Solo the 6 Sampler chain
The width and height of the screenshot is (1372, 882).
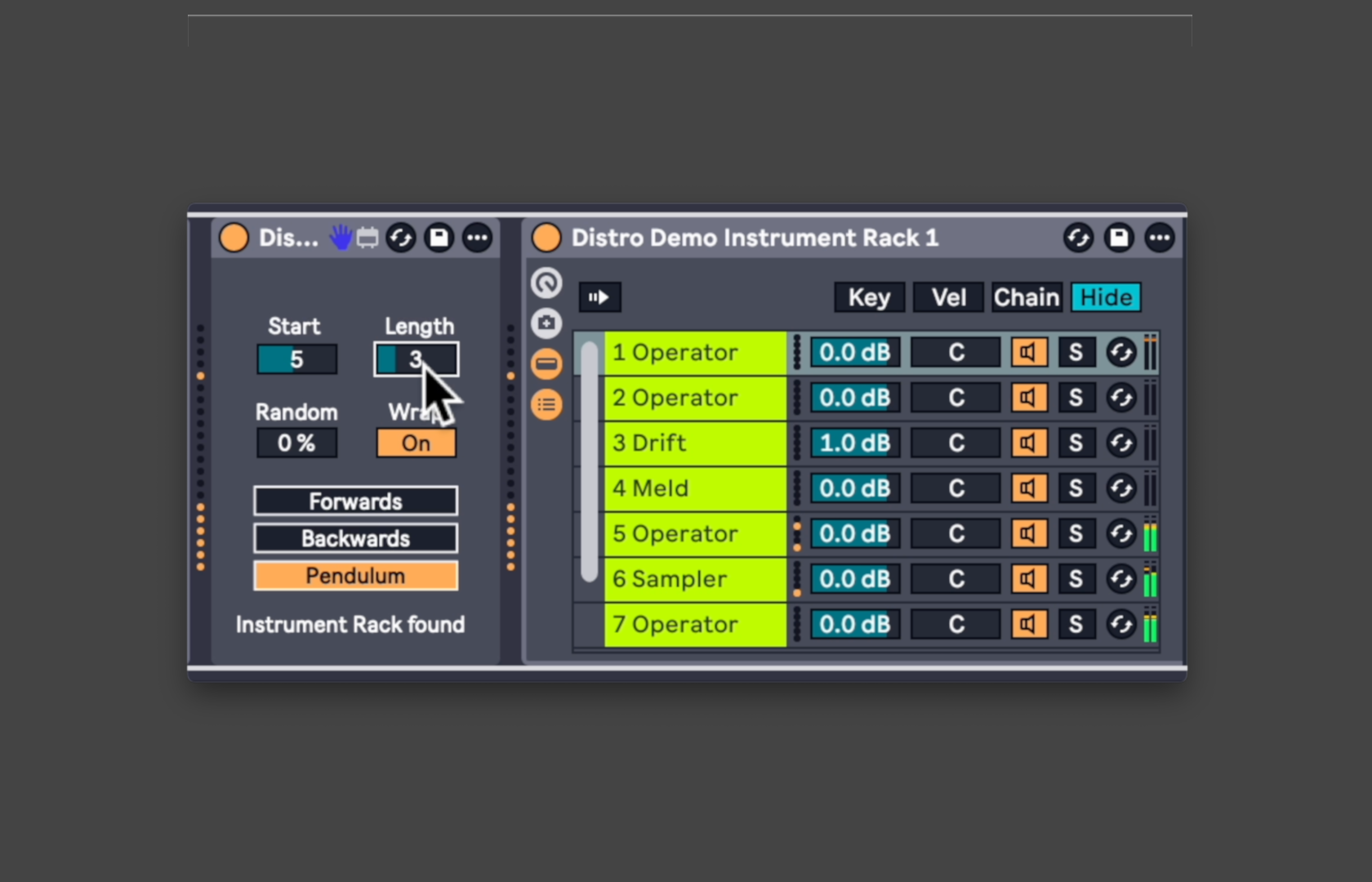point(1076,579)
